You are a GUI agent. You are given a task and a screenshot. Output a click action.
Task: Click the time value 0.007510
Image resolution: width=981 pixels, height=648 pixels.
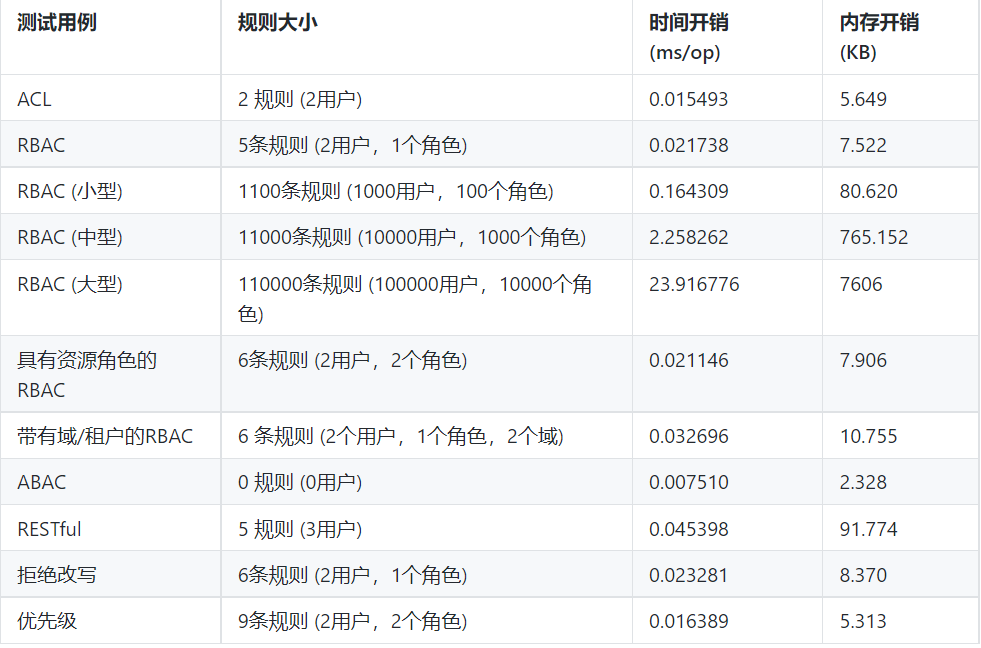(x=689, y=482)
